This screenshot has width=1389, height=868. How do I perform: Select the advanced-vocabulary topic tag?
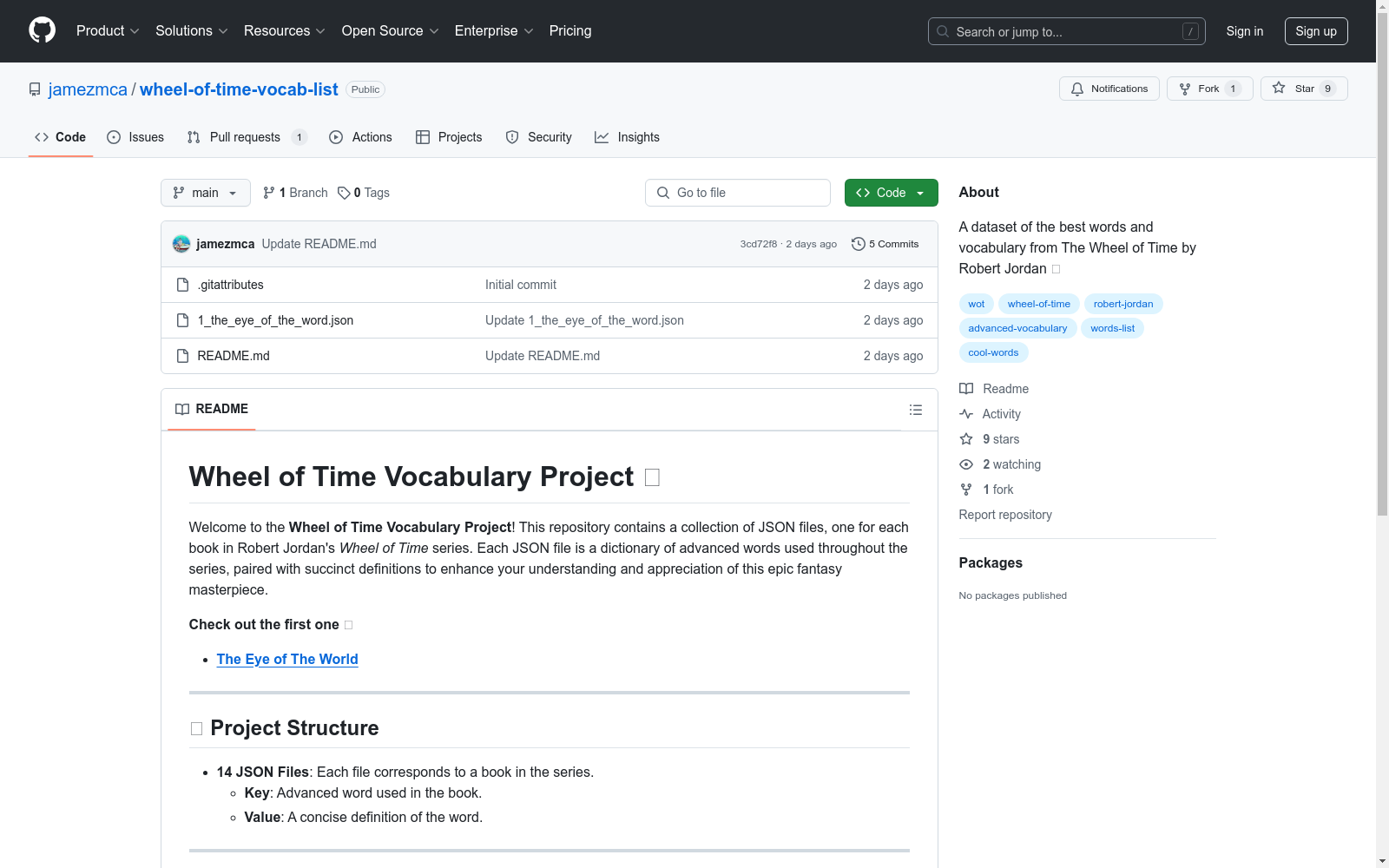1018,328
